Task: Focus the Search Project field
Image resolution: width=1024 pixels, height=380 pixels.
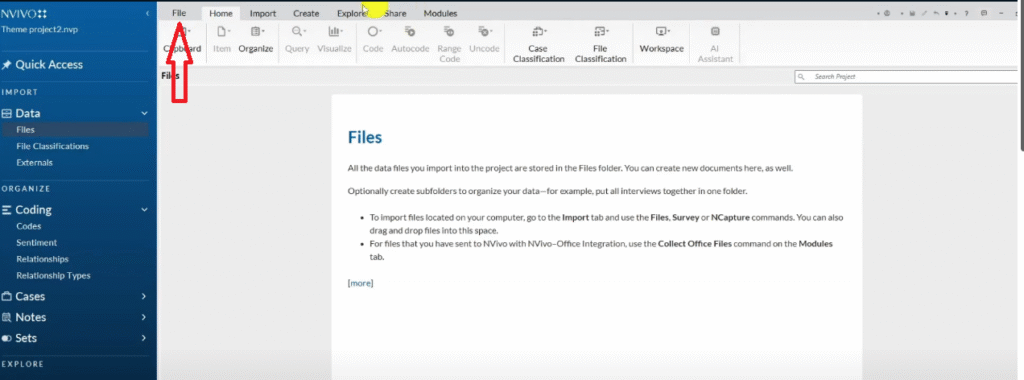Action: tap(908, 77)
